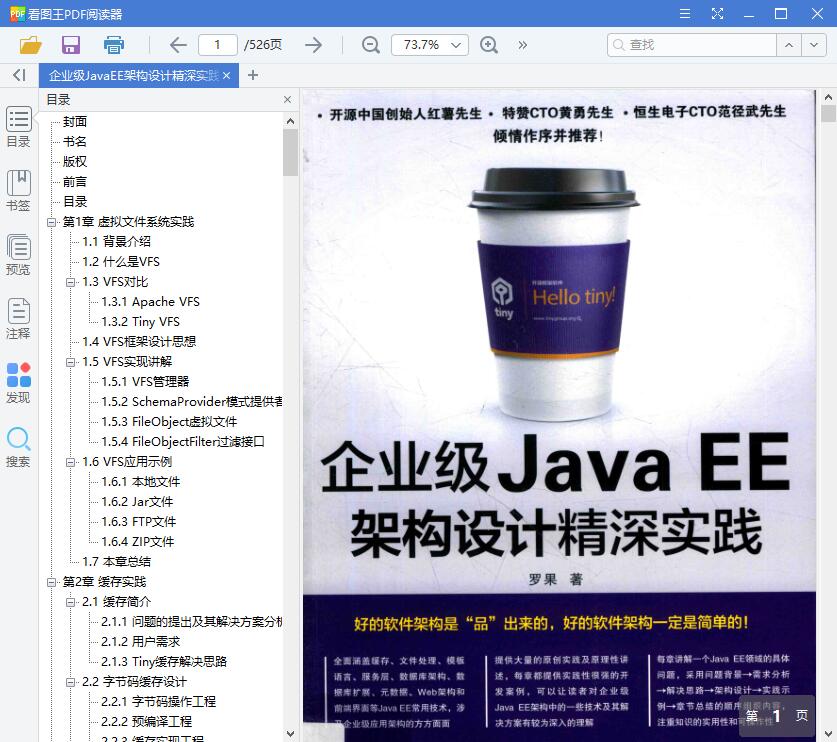This screenshot has width=837, height=742.
Task: Collapse the sidebar with the left arrow
Action: [x=19, y=75]
